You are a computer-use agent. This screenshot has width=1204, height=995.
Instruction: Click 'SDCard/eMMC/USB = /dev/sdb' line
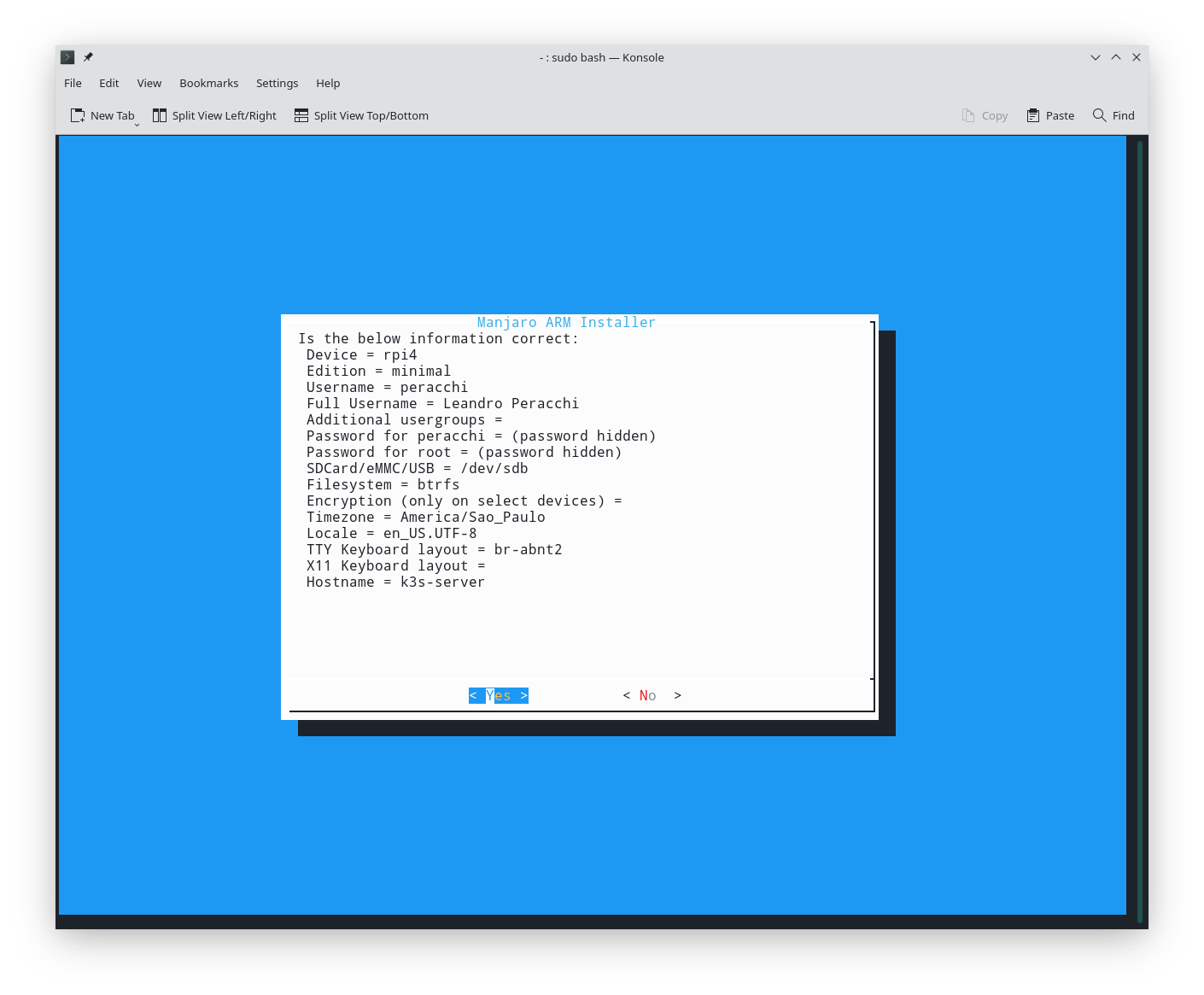418,468
